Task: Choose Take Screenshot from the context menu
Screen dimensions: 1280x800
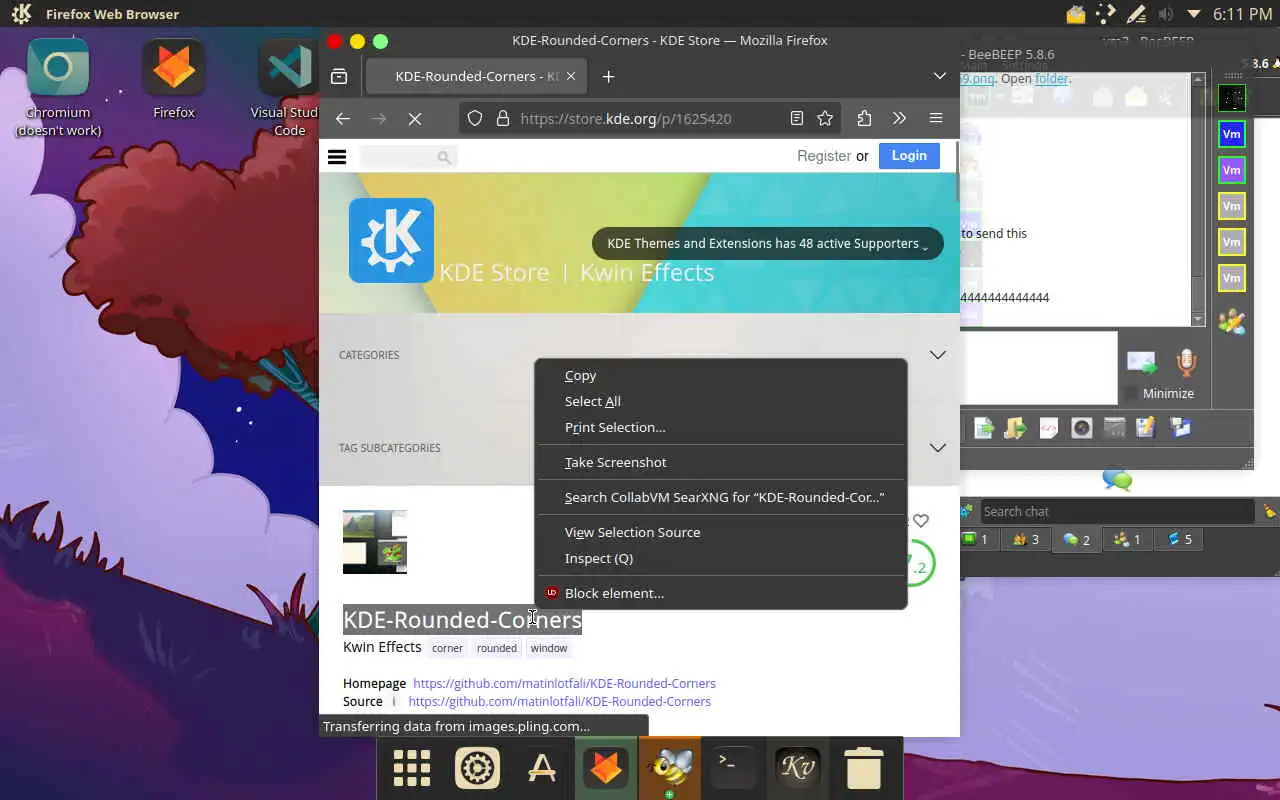Action: click(x=721, y=462)
